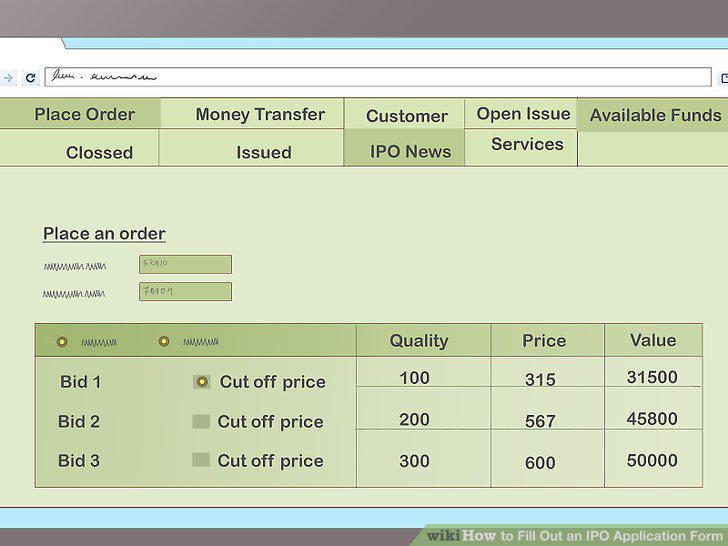Select the second radio in table header
The image size is (728, 546).
click(x=163, y=342)
